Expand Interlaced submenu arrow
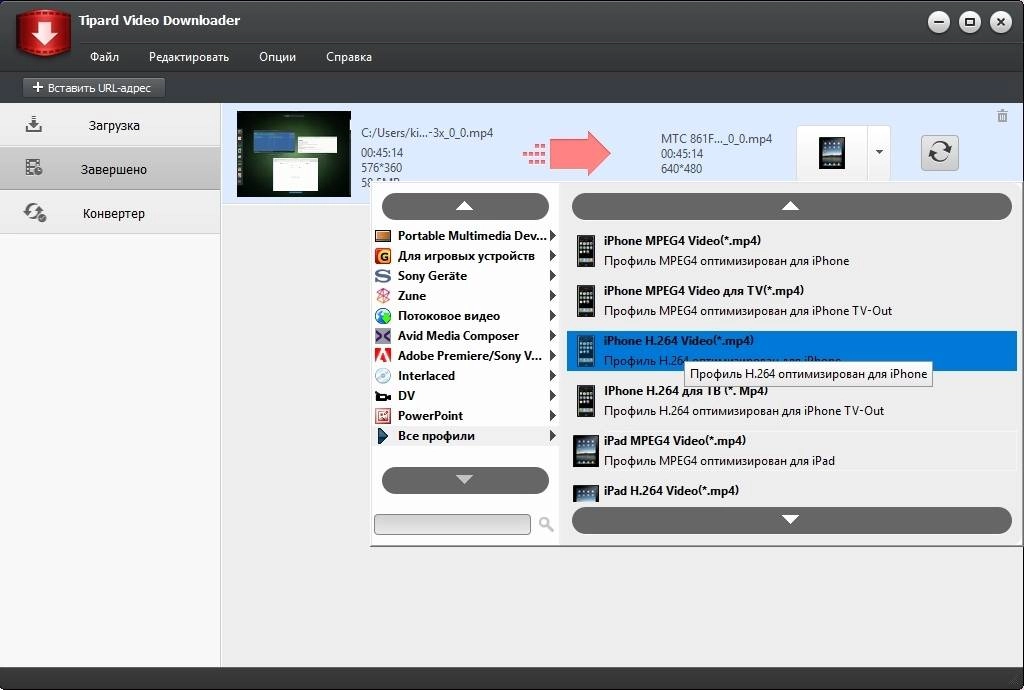 click(x=552, y=376)
